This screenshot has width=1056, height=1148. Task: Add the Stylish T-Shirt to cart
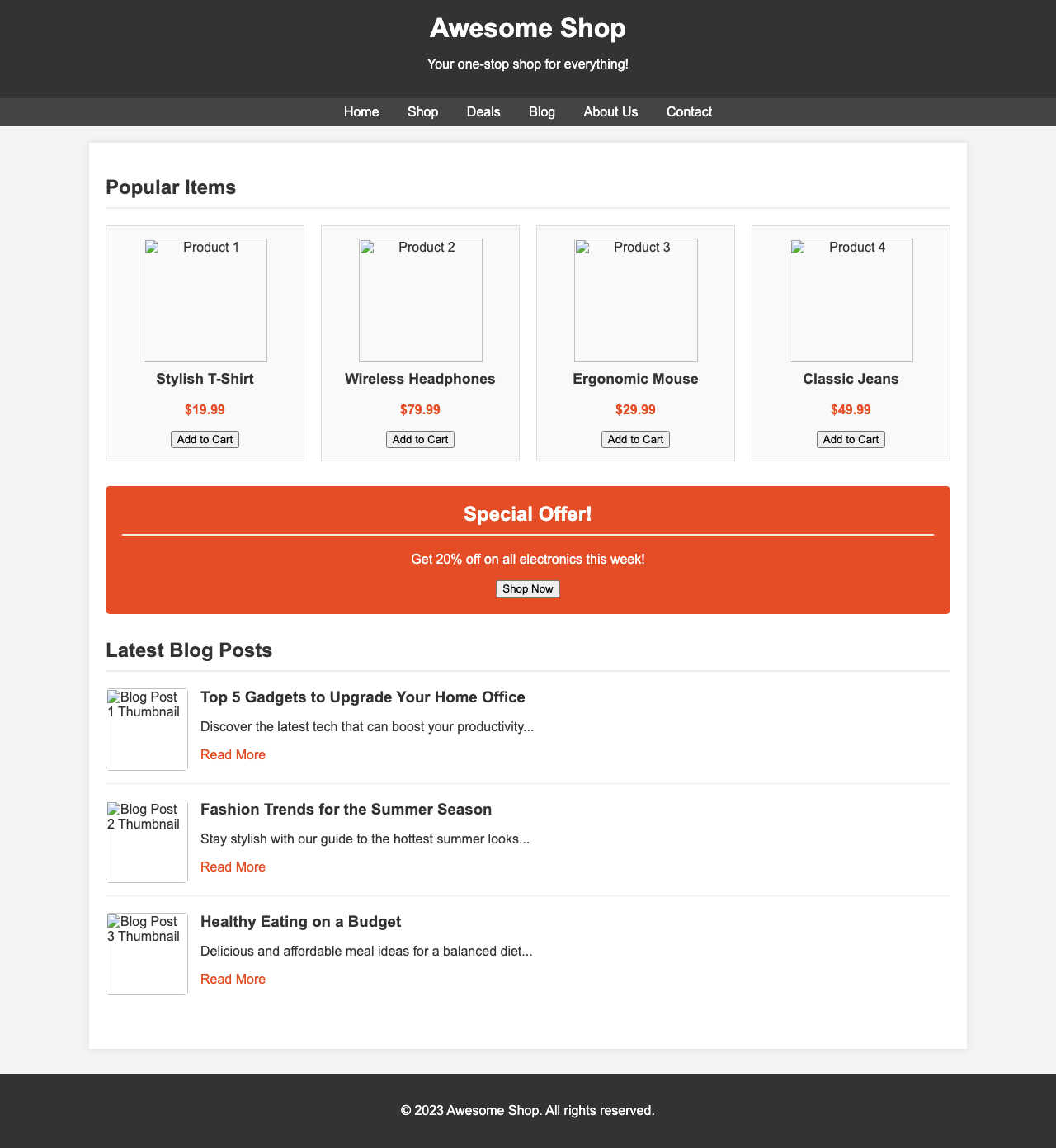pos(205,439)
